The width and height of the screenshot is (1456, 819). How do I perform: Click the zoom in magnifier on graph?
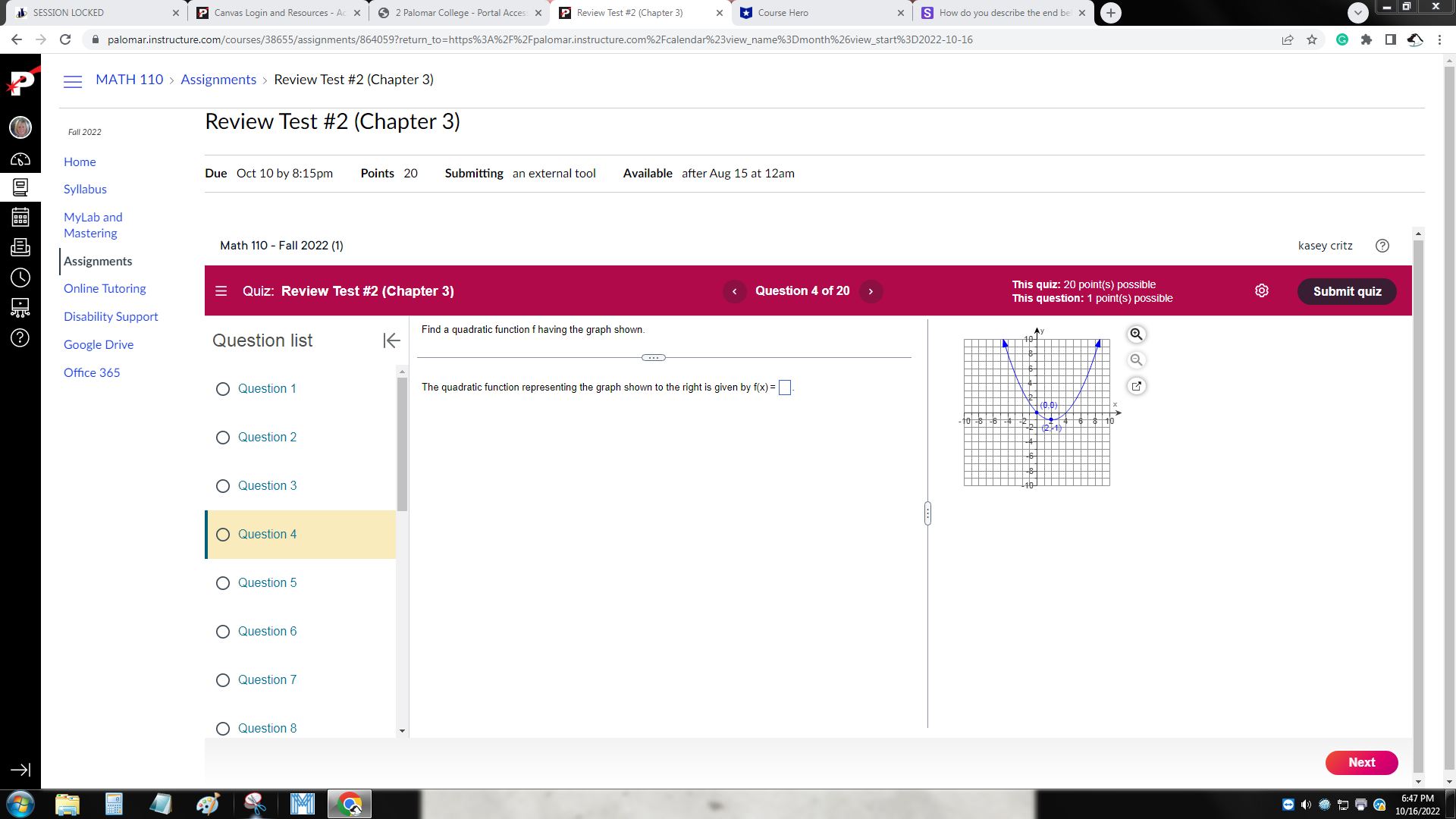click(x=1136, y=334)
